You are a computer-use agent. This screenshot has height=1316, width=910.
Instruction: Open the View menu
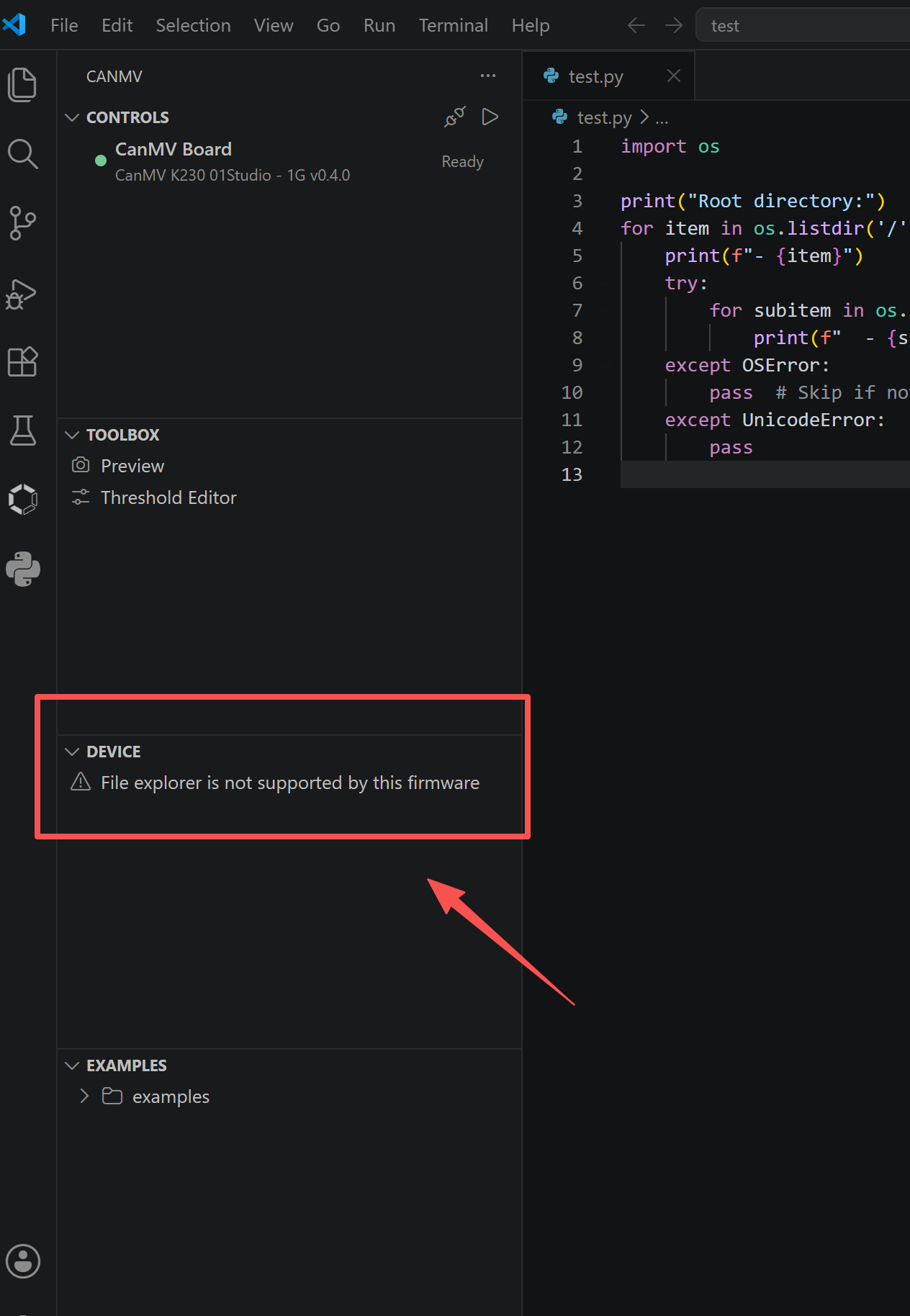pyautogui.click(x=274, y=25)
